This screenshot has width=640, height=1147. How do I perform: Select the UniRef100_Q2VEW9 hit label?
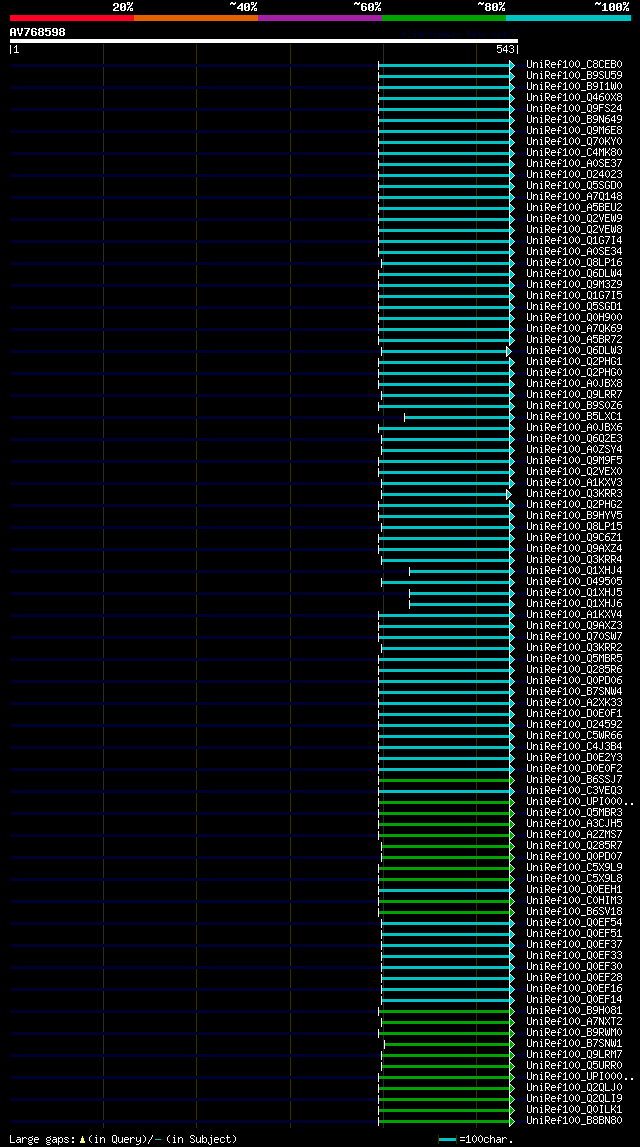click(x=574, y=218)
